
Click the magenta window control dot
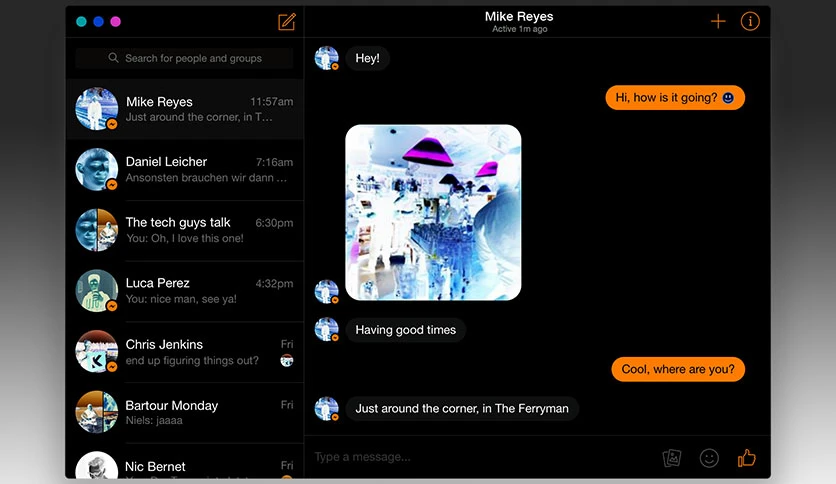point(115,22)
